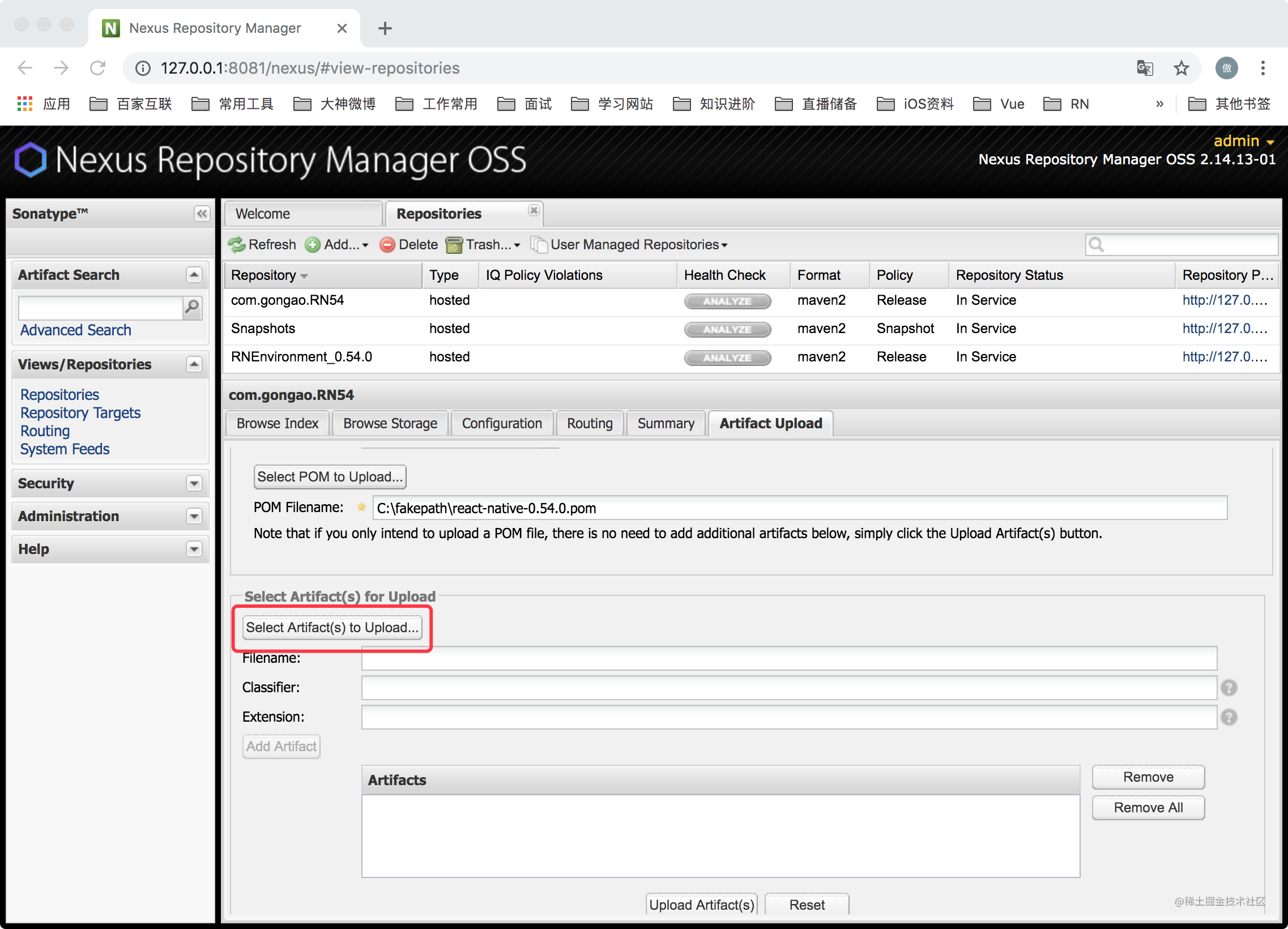
Task: Switch to the Browse Storage tab
Action: pyautogui.click(x=390, y=424)
